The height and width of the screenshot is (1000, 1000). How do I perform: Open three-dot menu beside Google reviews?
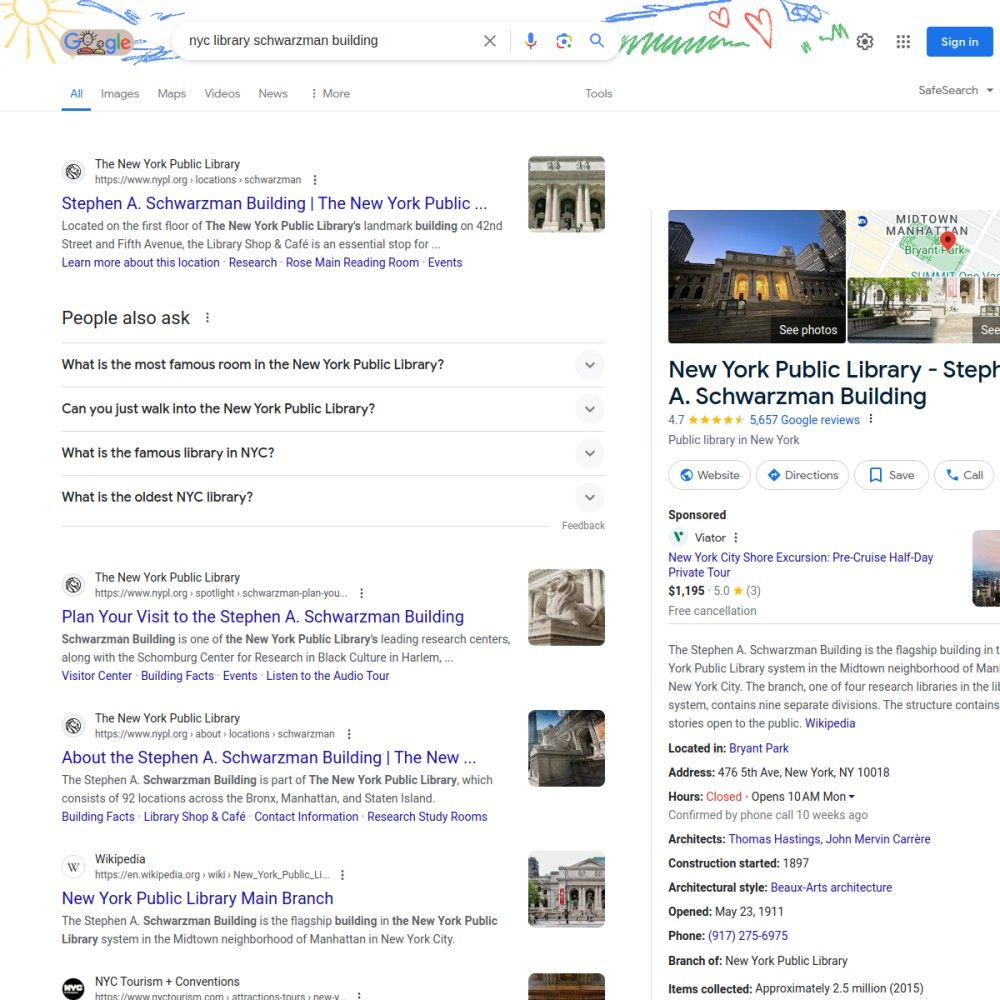pyautogui.click(x=871, y=420)
